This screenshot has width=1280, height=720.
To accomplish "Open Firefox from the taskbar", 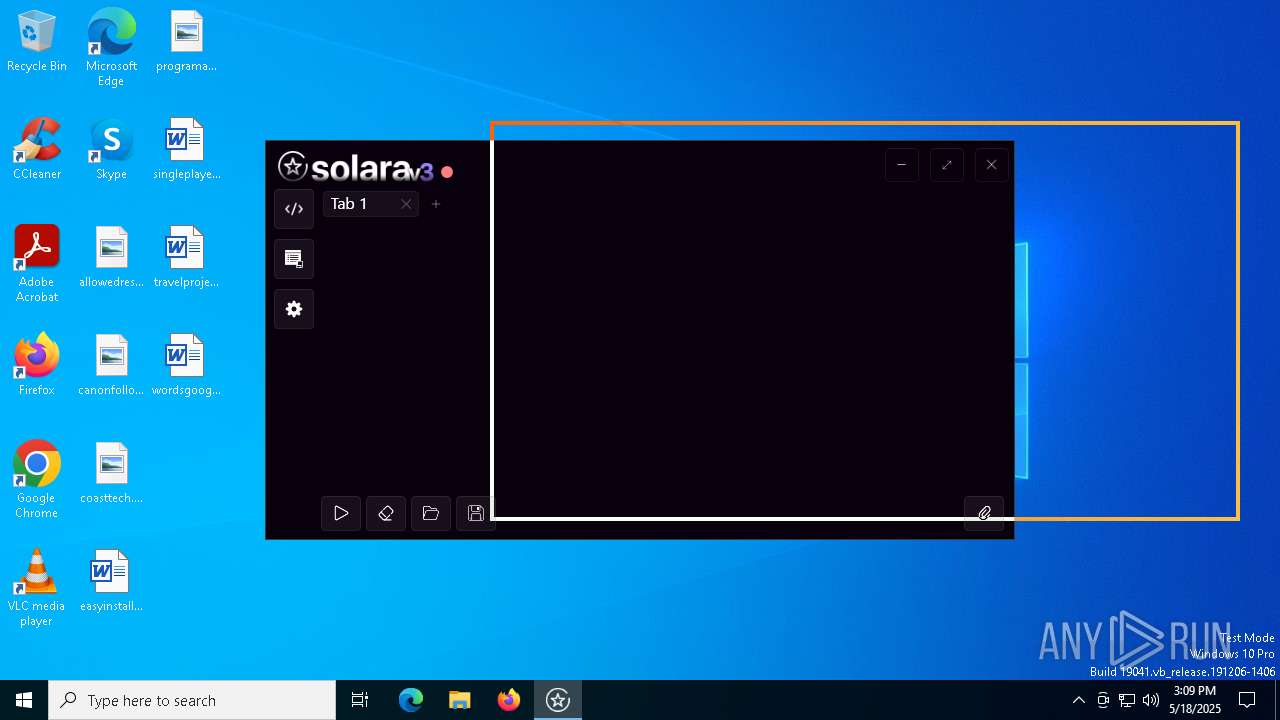I will click(x=509, y=700).
